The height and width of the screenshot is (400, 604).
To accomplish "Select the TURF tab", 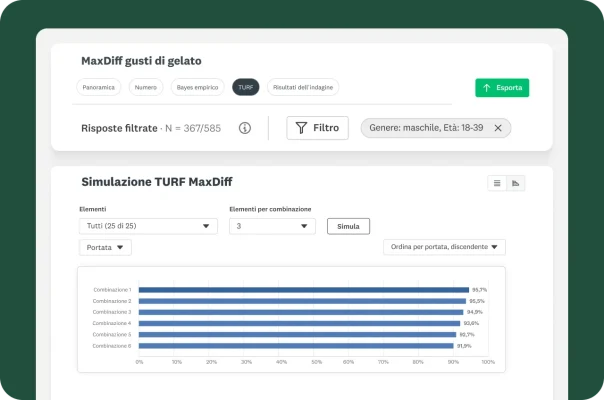I will point(246,88).
